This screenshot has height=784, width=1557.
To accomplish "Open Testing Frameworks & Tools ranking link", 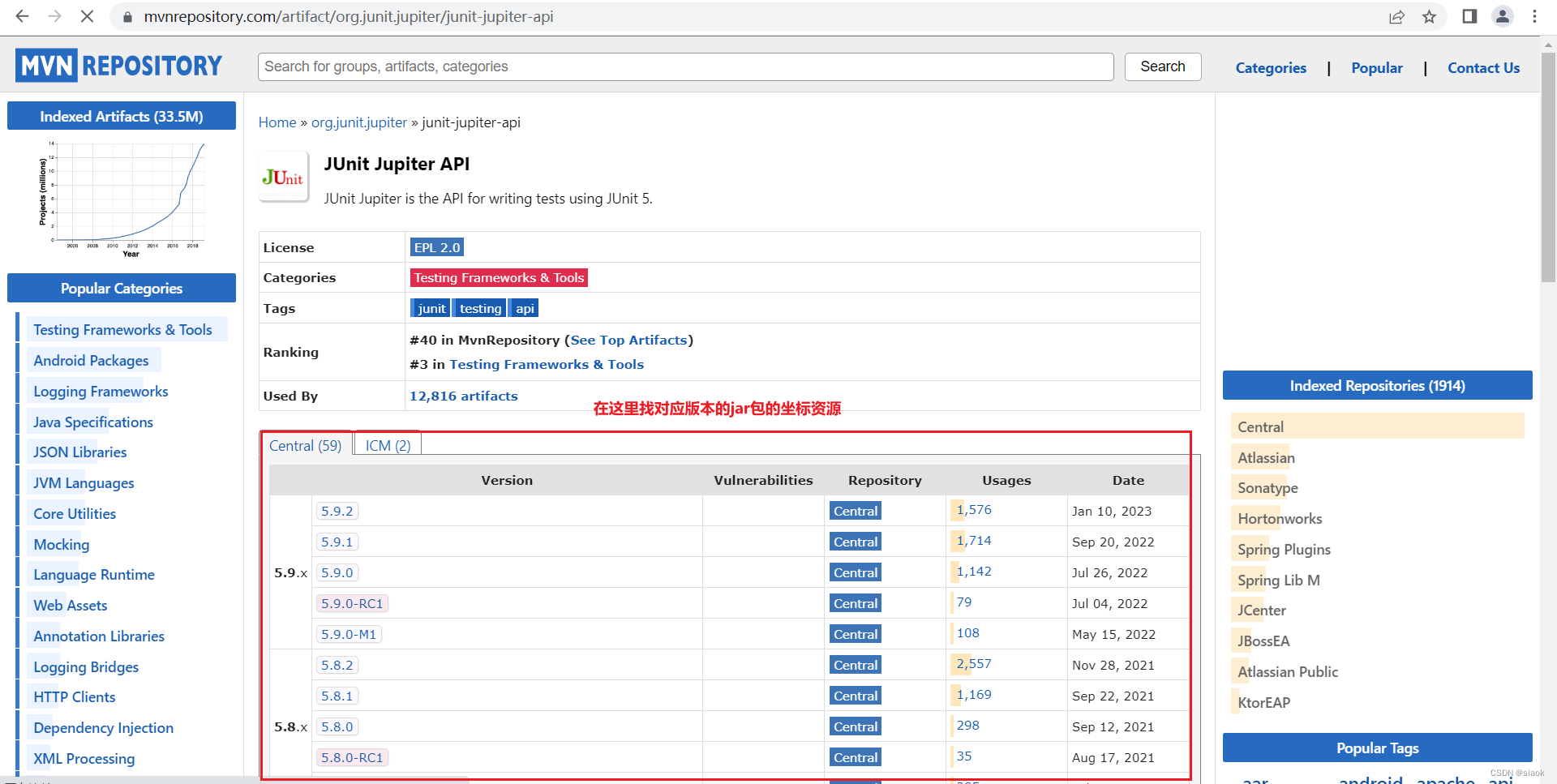I will (547, 365).
